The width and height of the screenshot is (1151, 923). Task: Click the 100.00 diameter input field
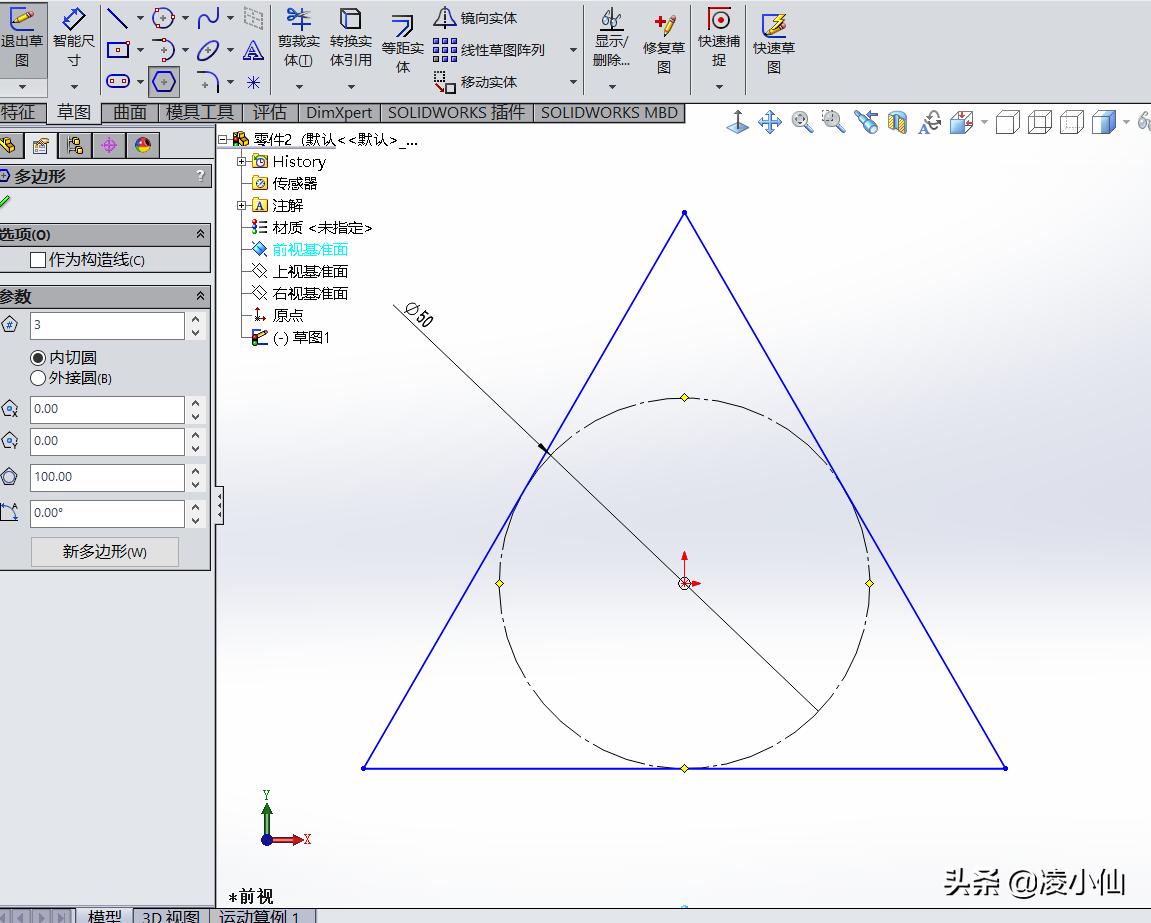(x=105, y=477)
